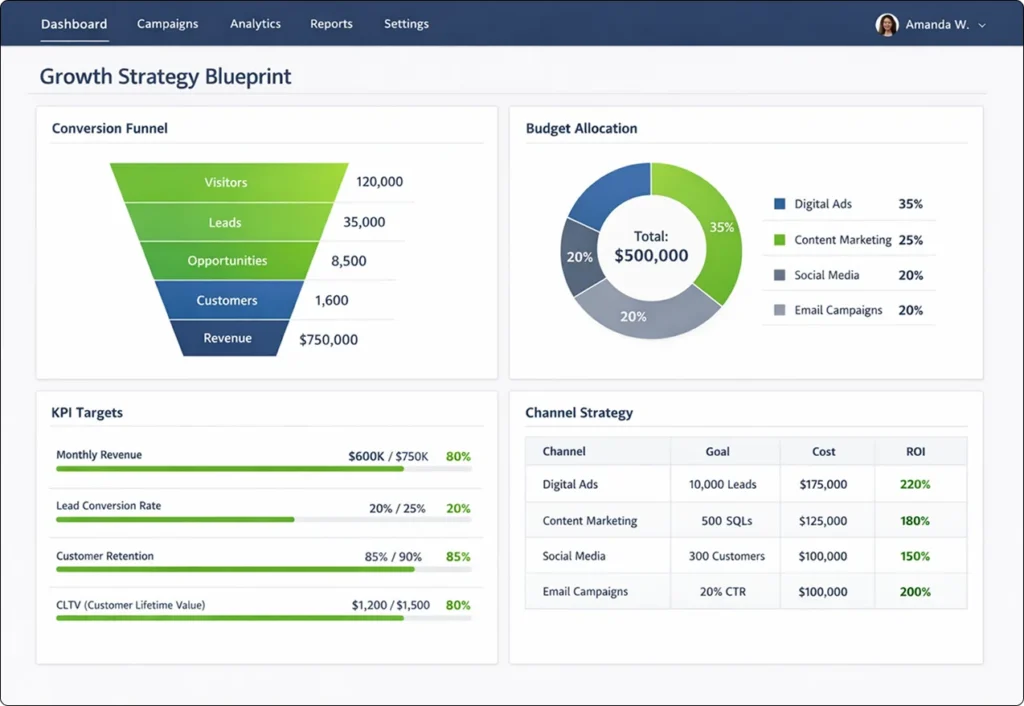
Task: Switch to the Campaigns tab
Action: click(x=167, y=24)
